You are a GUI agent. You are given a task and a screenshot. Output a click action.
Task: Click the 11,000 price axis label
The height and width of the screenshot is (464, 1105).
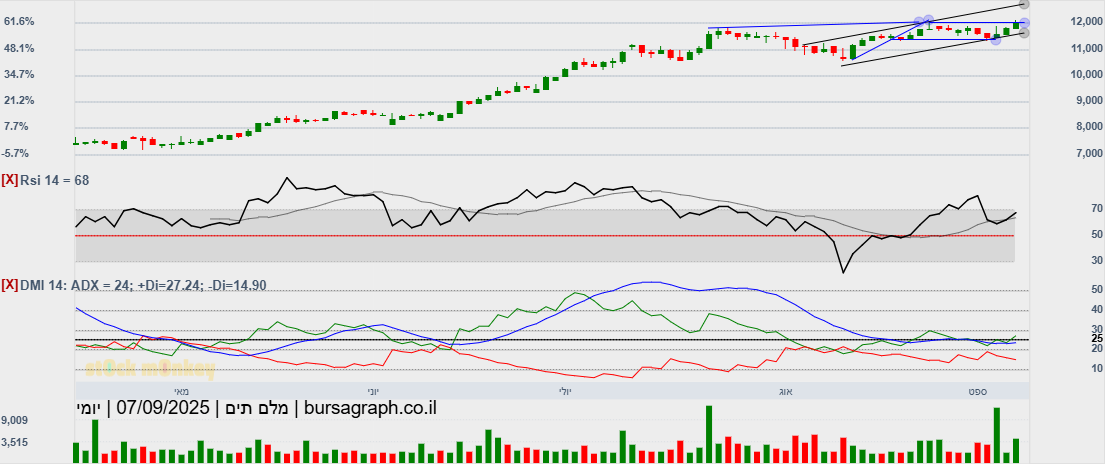tap(1087, 48)
